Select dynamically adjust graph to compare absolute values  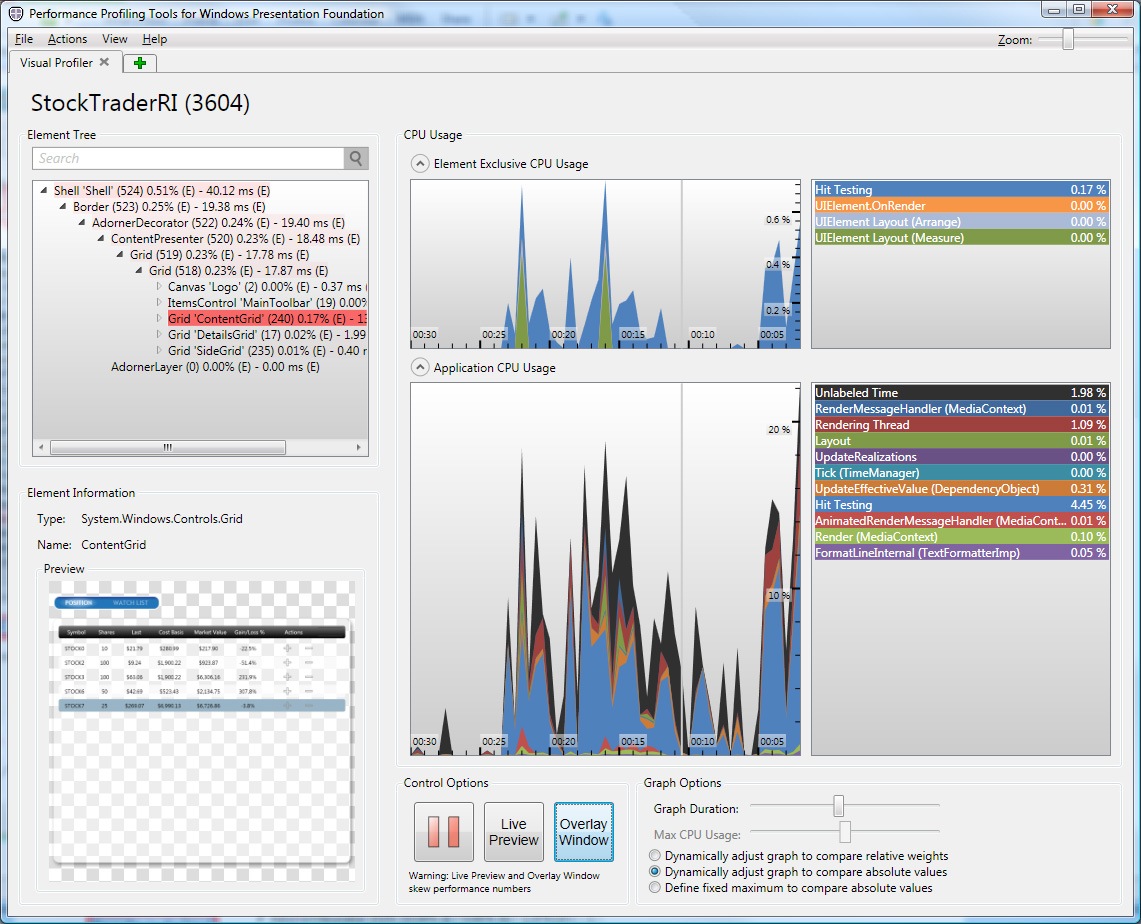point(655,872)
